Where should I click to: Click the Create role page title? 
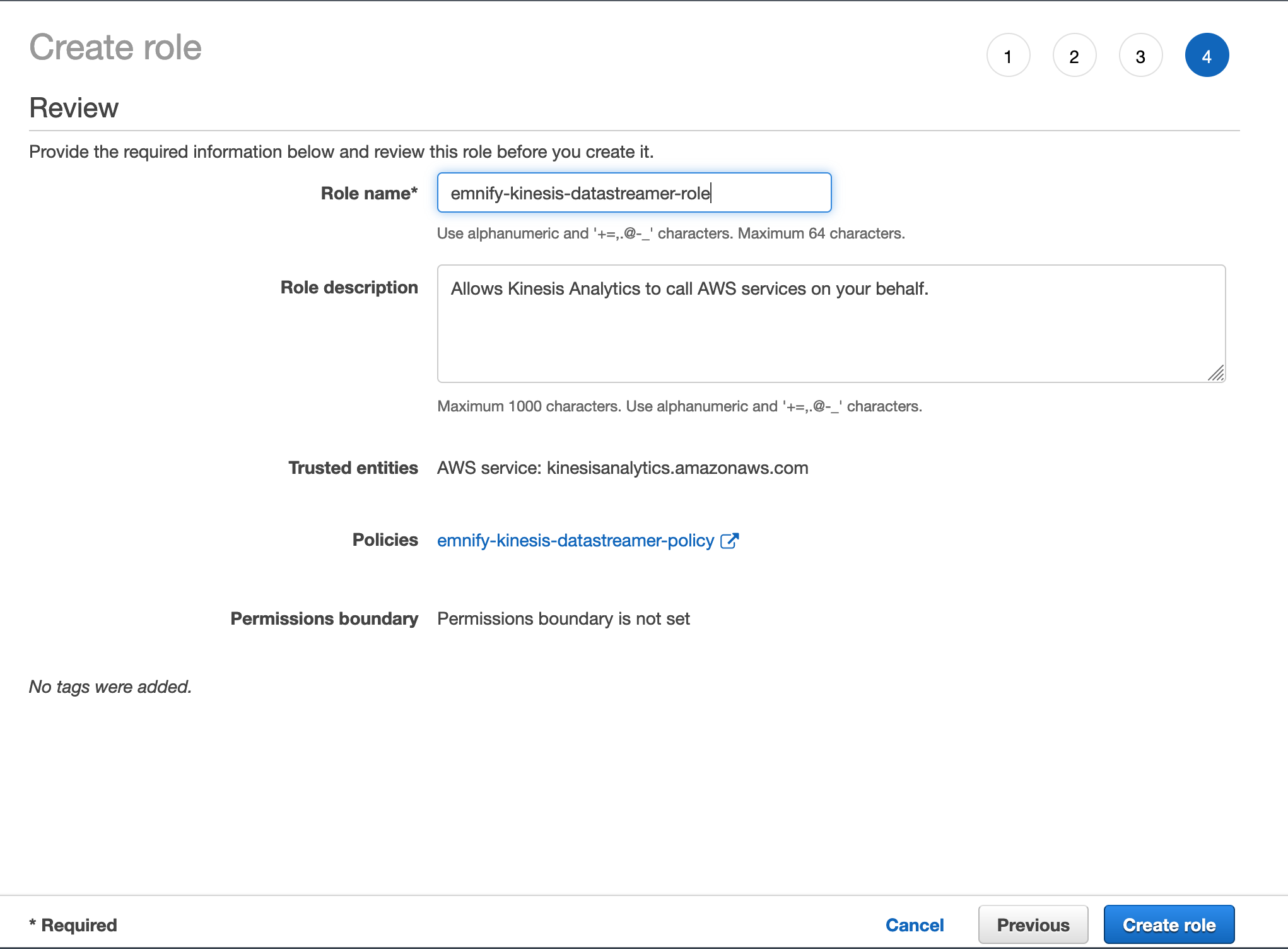[x=115, y=48]
